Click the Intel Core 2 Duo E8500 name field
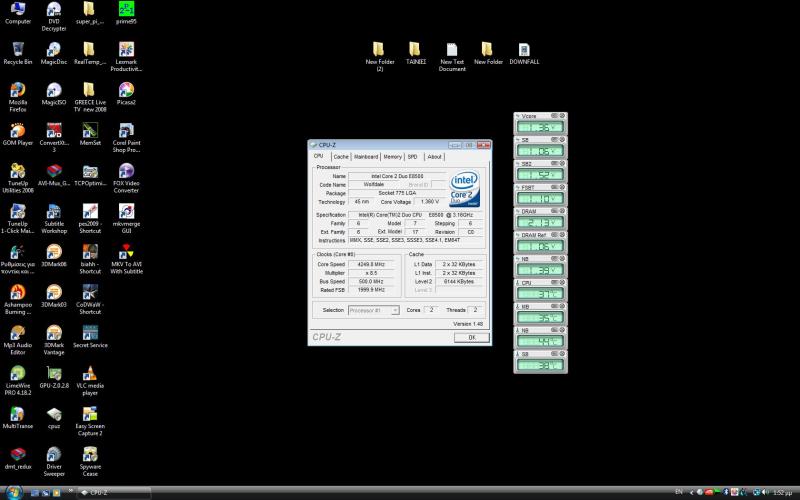The height and width of the screenshot is (500, 800). coord(397,176)
